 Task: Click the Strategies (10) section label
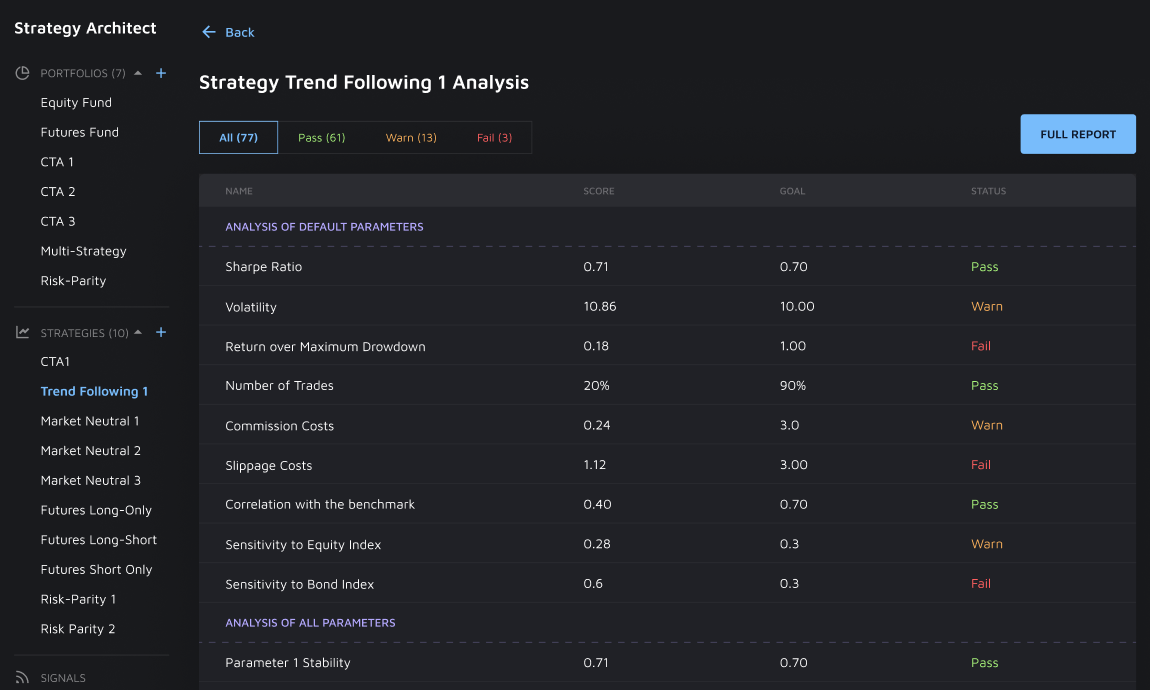(x=84, y=333)
